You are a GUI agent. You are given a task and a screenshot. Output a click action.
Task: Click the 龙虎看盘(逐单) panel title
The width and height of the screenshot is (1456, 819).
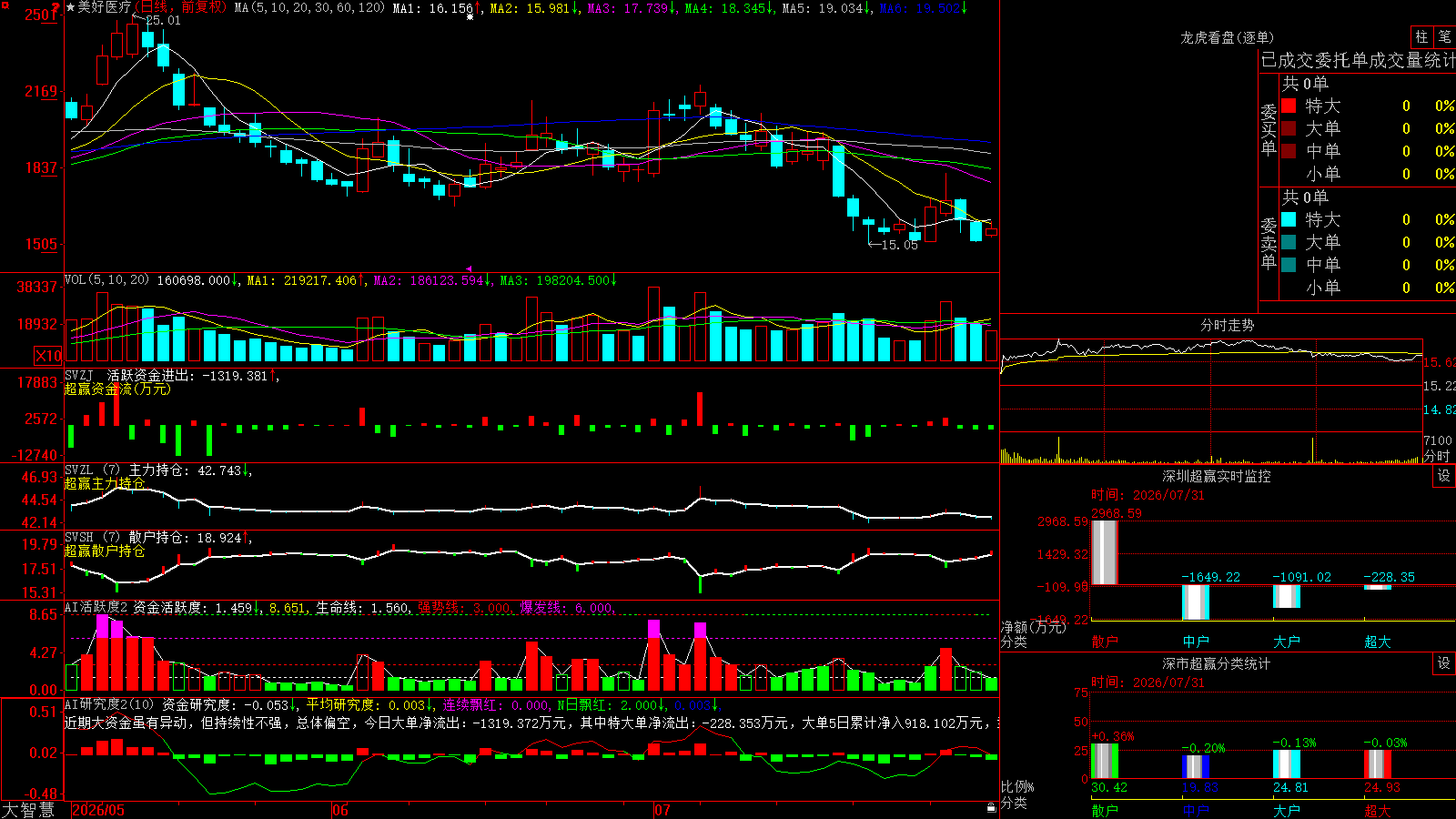pos(1227,37)
